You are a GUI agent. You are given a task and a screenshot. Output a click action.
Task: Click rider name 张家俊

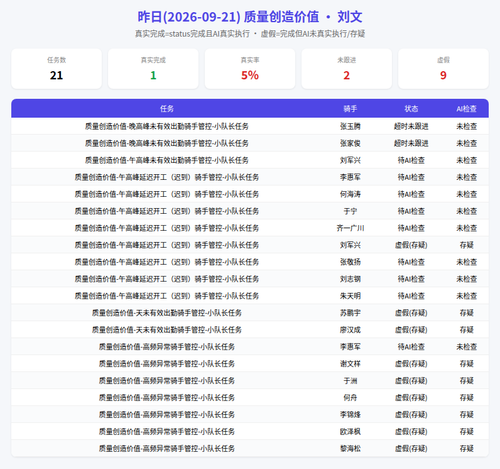350,143
